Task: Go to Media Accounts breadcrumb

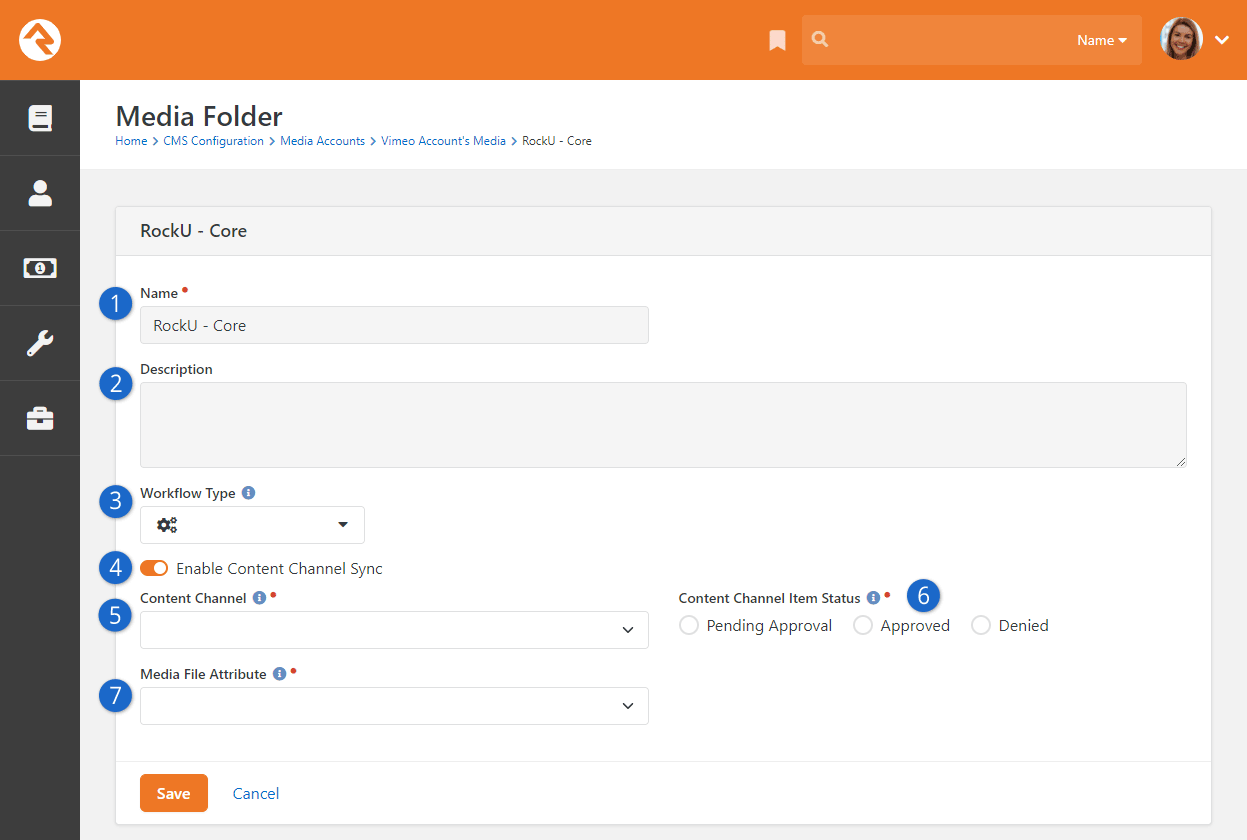Action: 322,141
